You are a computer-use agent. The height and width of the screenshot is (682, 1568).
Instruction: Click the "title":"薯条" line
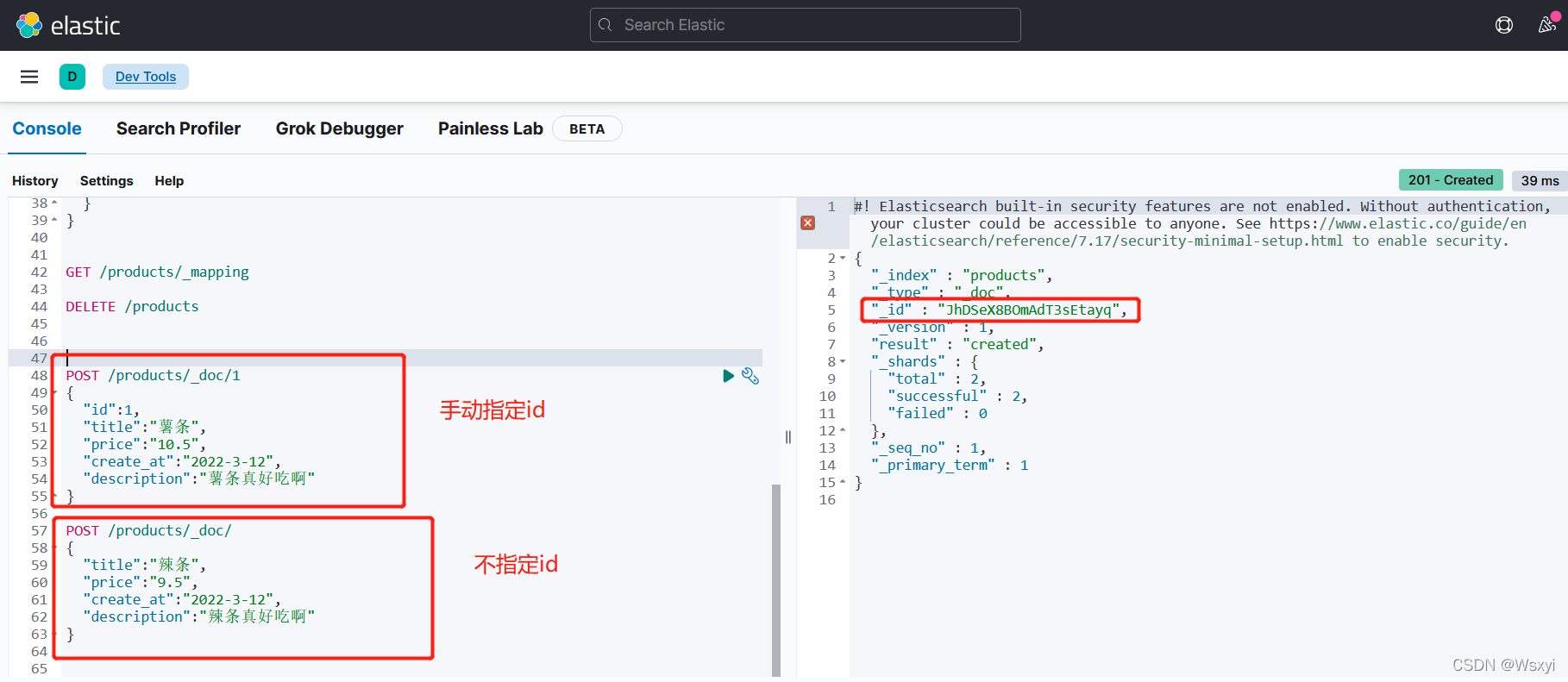point(144,428)
